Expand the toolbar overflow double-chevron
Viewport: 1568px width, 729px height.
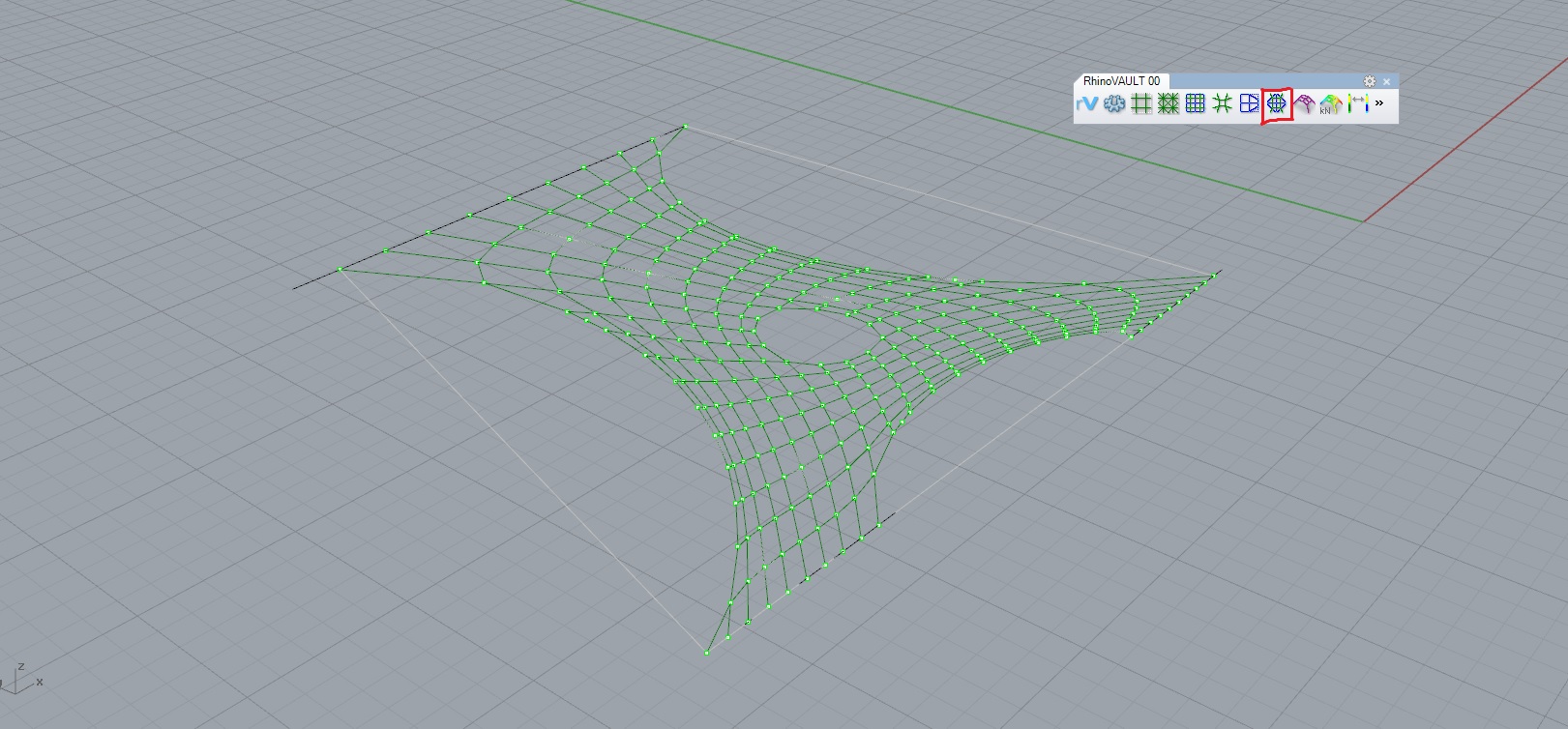1379,102
